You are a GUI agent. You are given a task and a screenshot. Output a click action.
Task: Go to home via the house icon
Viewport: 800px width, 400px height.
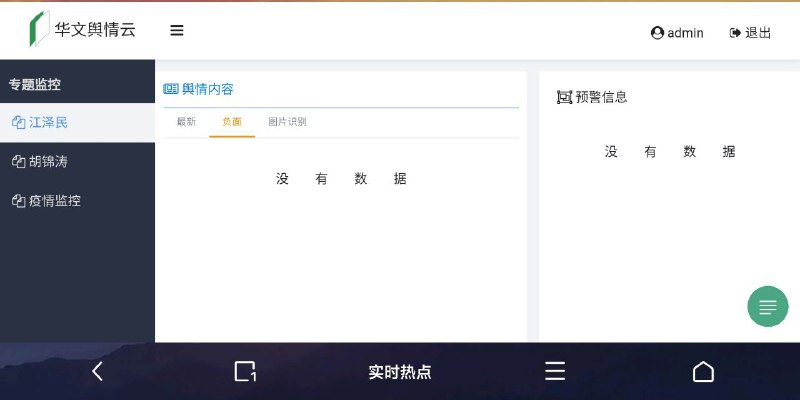click(703, 371)
